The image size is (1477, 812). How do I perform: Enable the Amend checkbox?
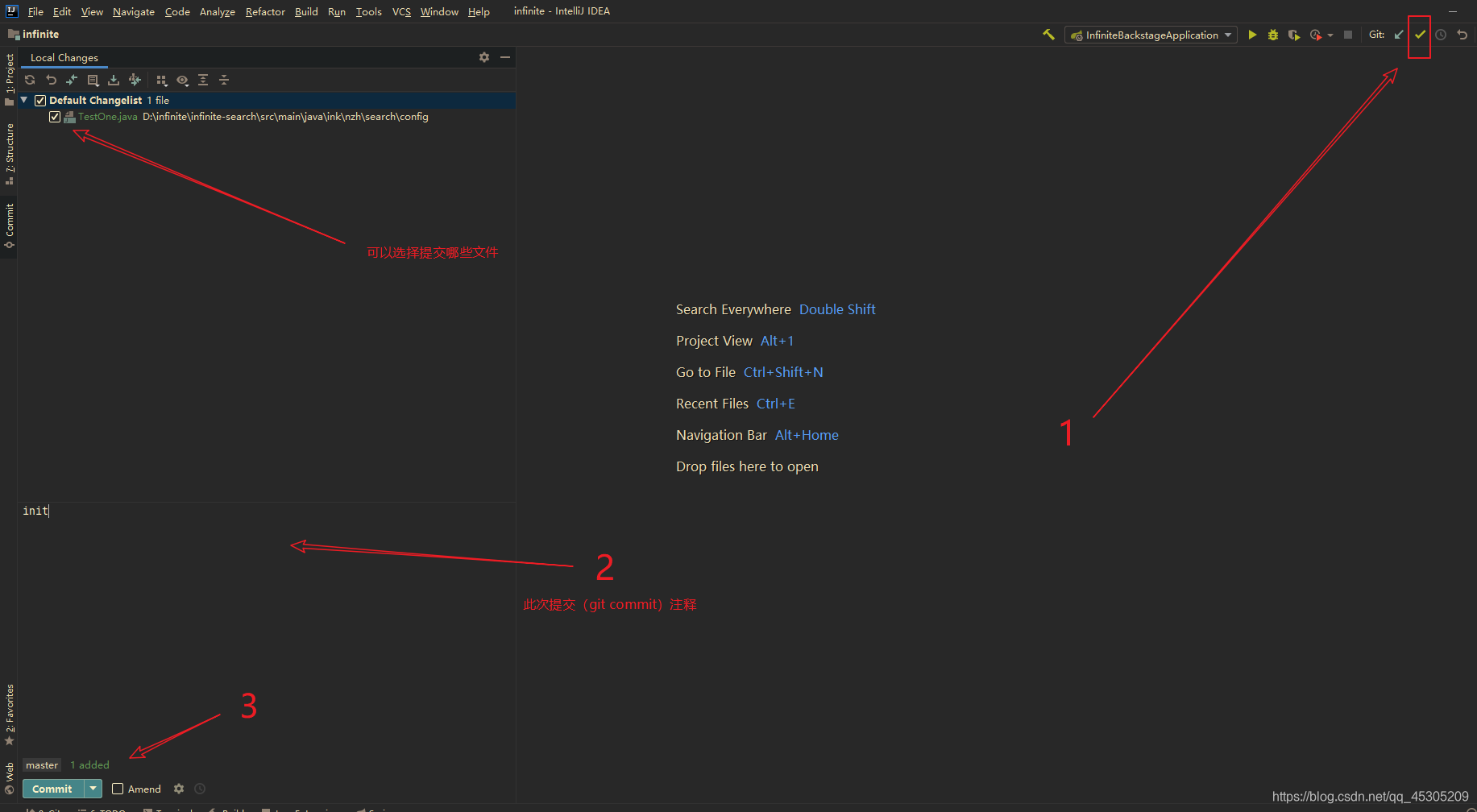(x=118, y=789)
